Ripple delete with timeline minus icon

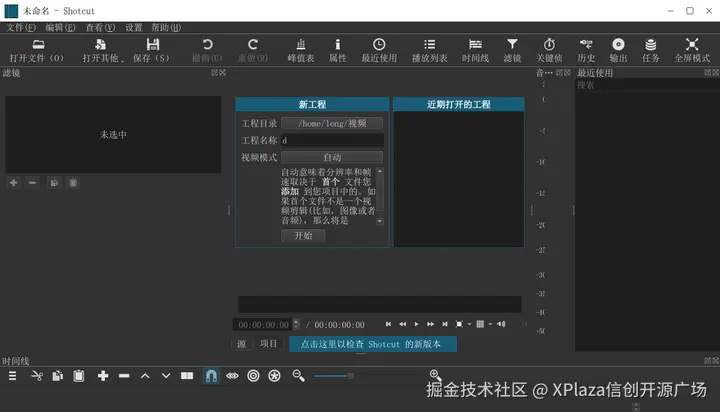[x=124, y=376]
